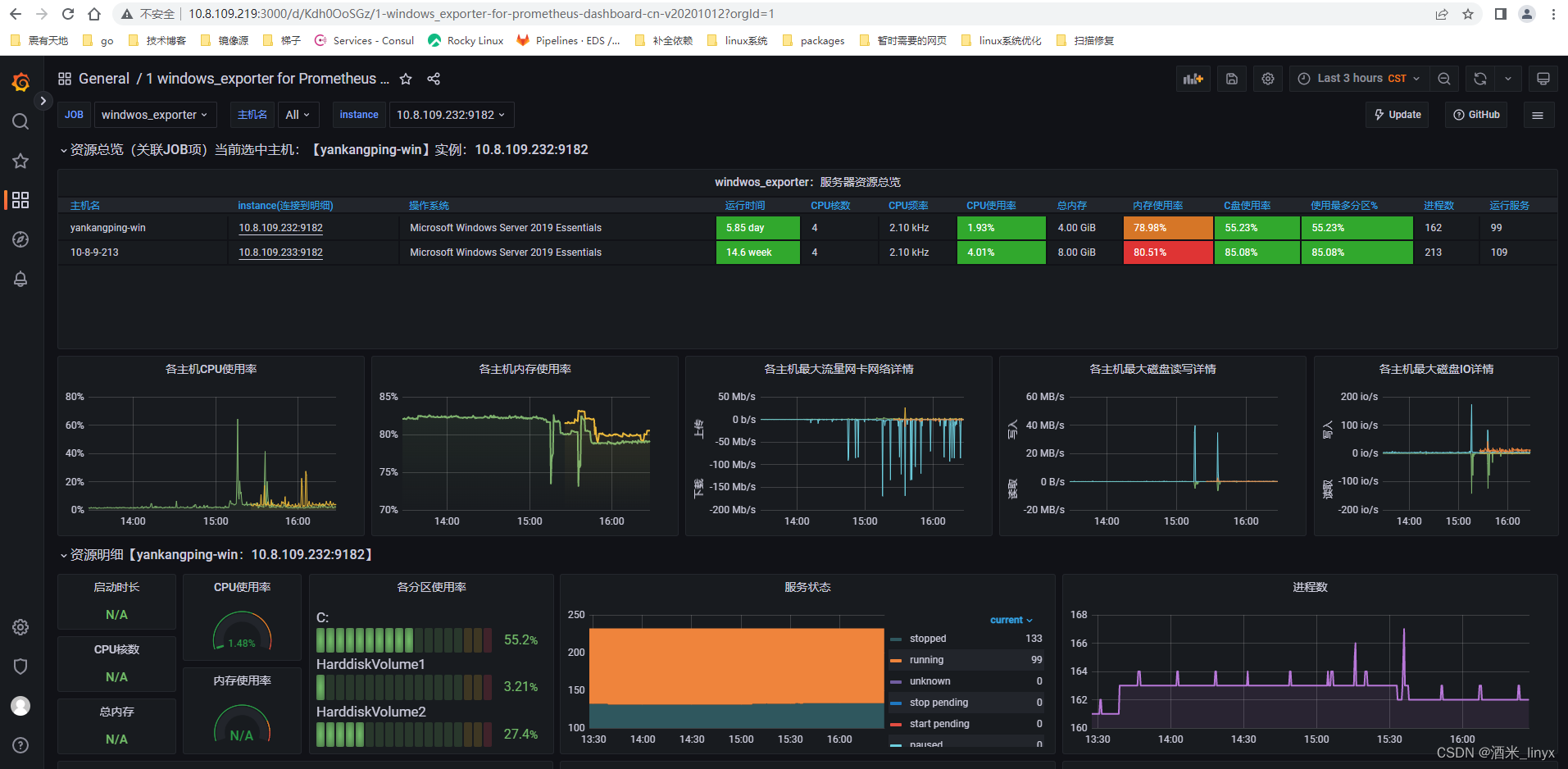The width and height of the screenshot is (1568, 769).
Task: Mark the dashboard as favorite with the star
Action: tap(406, 79)
